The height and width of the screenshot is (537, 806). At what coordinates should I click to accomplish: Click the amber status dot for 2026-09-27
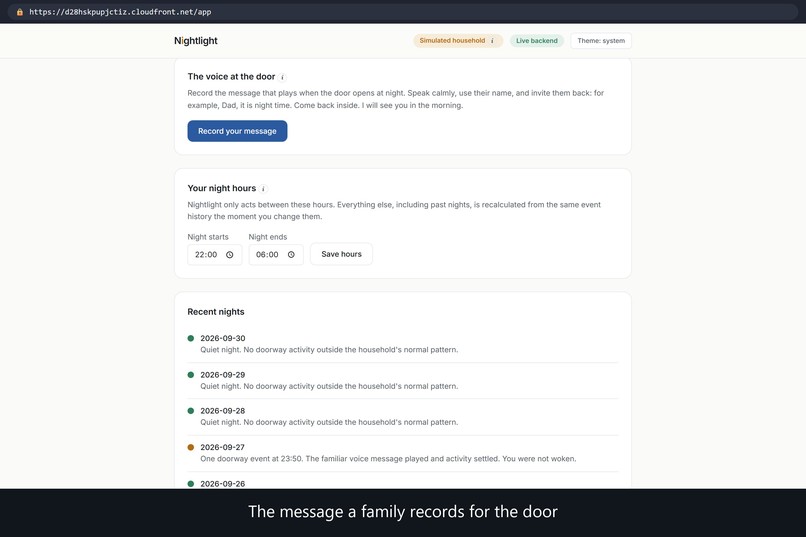pyautogui.click(x=191, y=447)
